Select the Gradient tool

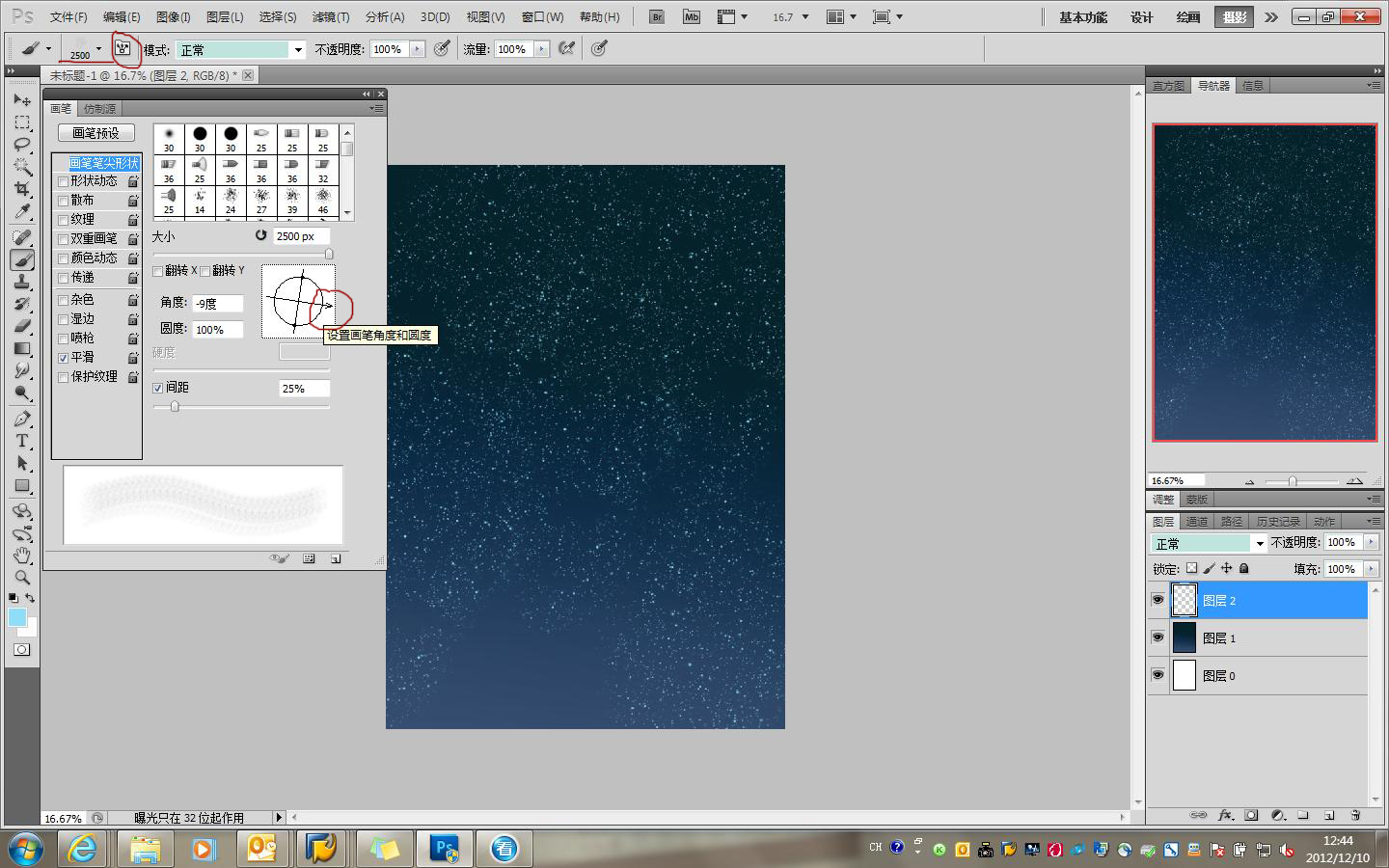(22, 348)
